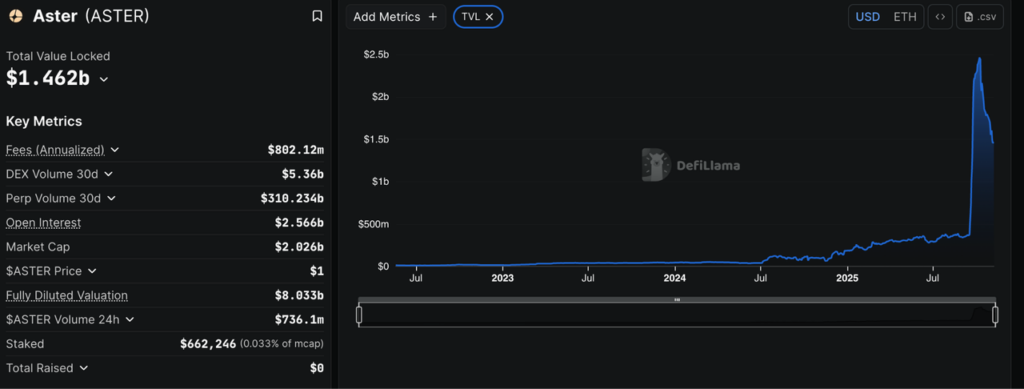Image resolution: width=1024 pixels, height=389 pixels.
Task: Expand $ASTER Volume 24h details
Action: [x=130, y=319]
